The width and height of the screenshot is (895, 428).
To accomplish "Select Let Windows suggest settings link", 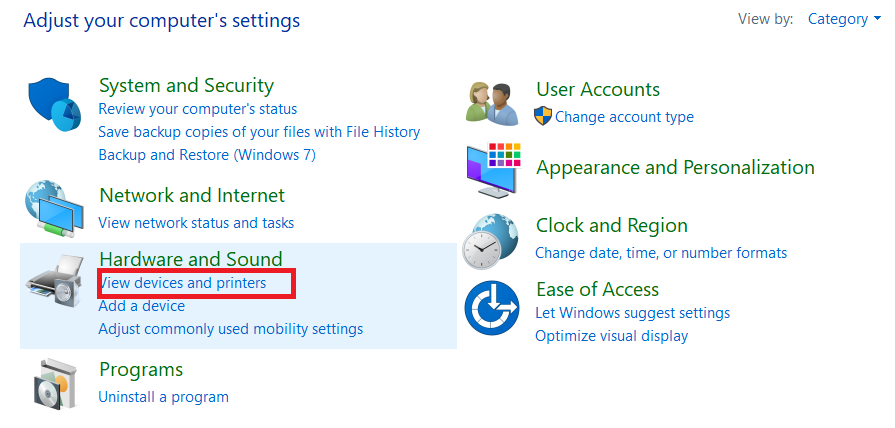I will tap(632, 313).
